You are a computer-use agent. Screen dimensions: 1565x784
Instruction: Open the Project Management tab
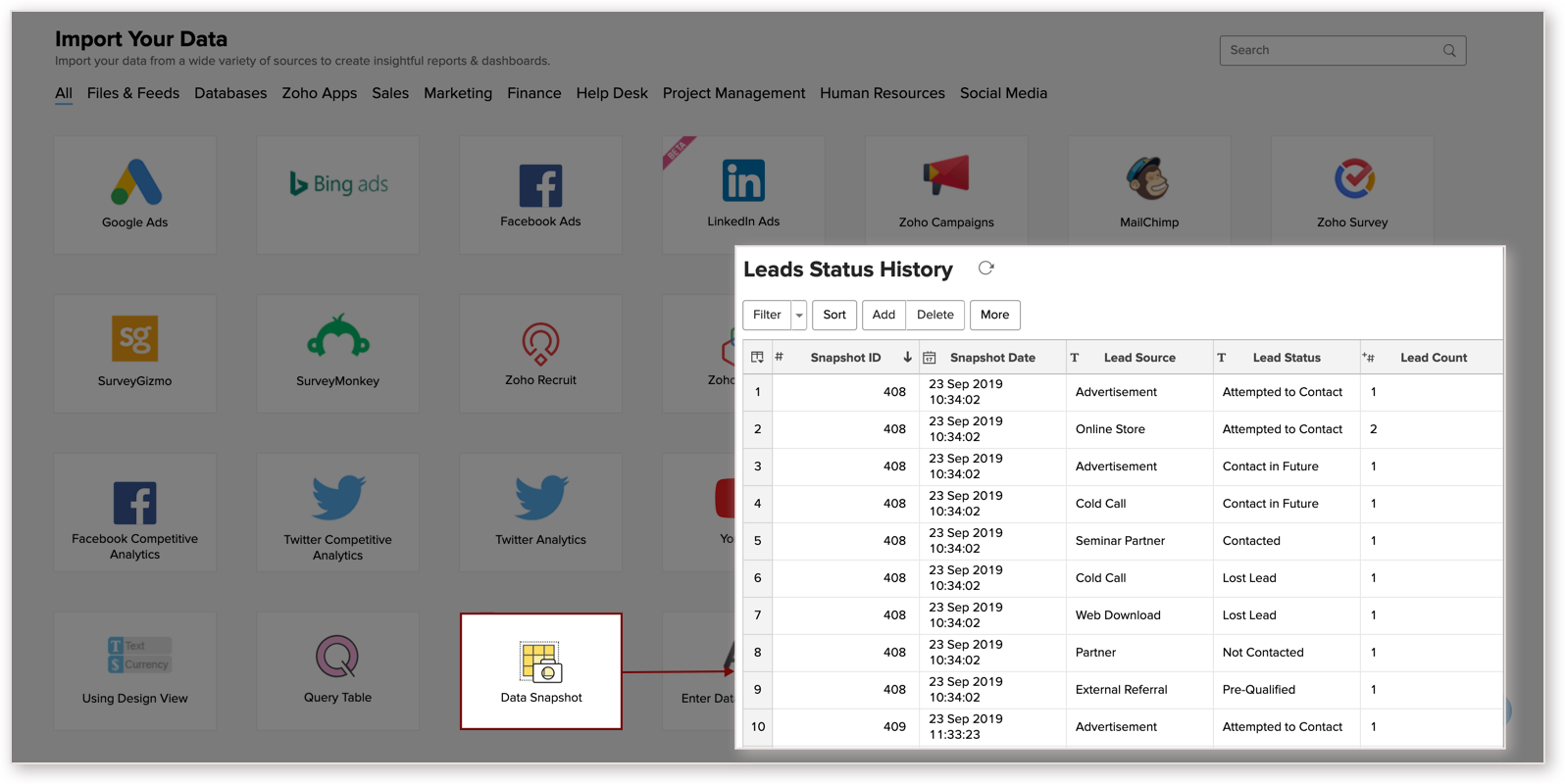point(733,93)
